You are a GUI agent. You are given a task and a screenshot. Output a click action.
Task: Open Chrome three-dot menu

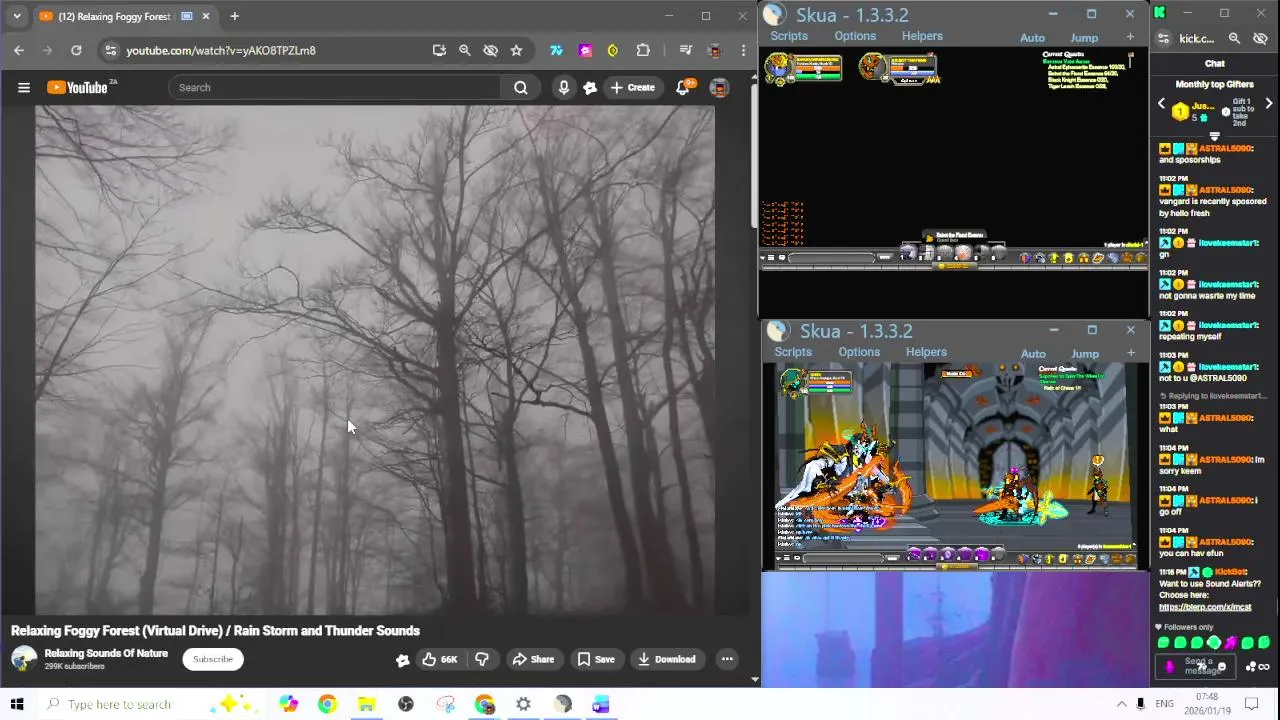point(743,50)
